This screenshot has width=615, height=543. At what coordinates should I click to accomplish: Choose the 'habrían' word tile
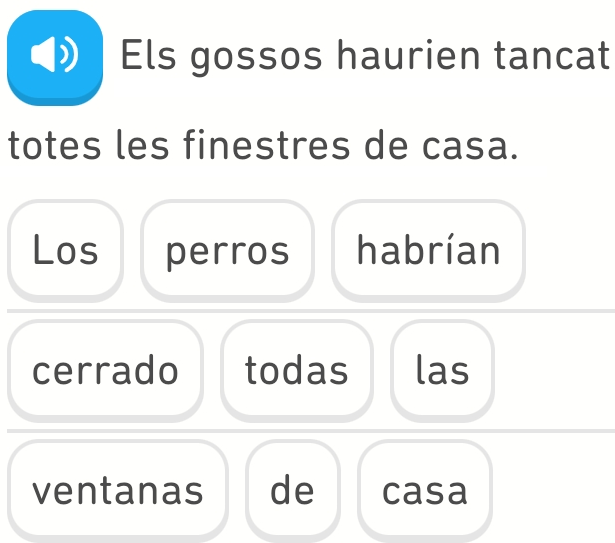pyautogui.click(x=428, y=250)
